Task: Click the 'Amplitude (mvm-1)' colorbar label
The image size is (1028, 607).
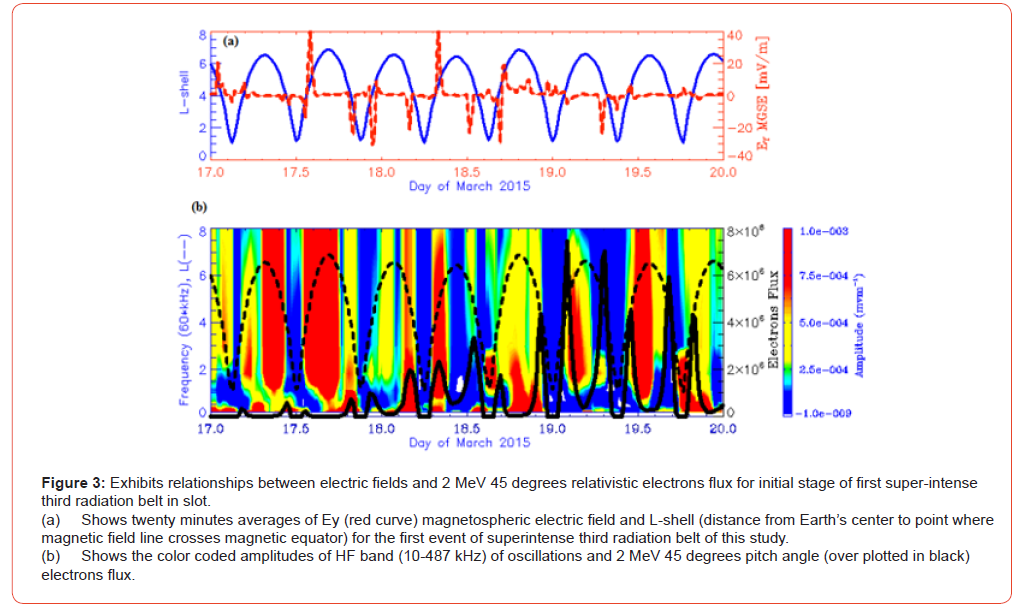Action: pos(860,325)
